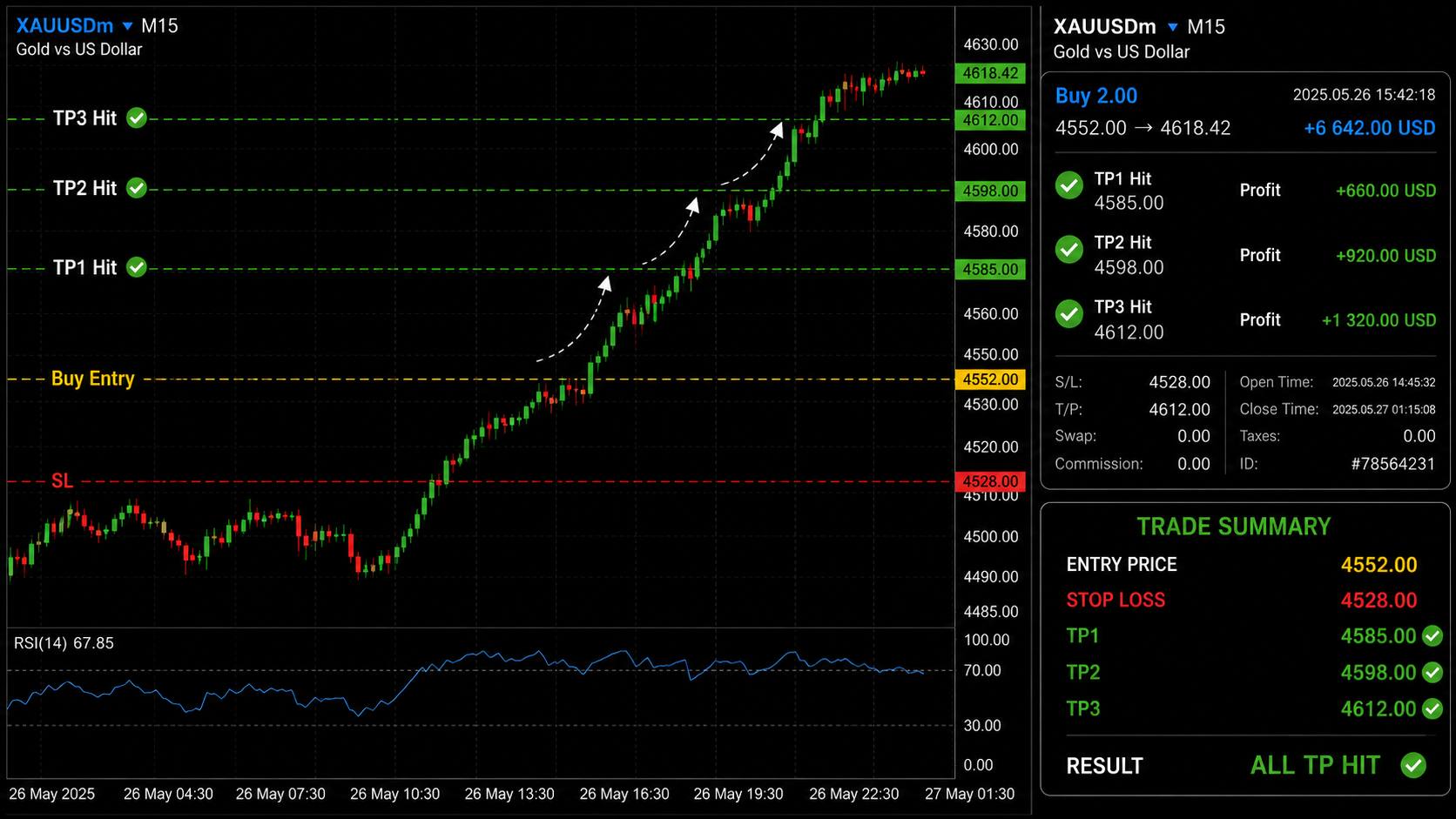Select the Buy Entry line label on the chart
1456x819 pixels.
pos(93,379)
